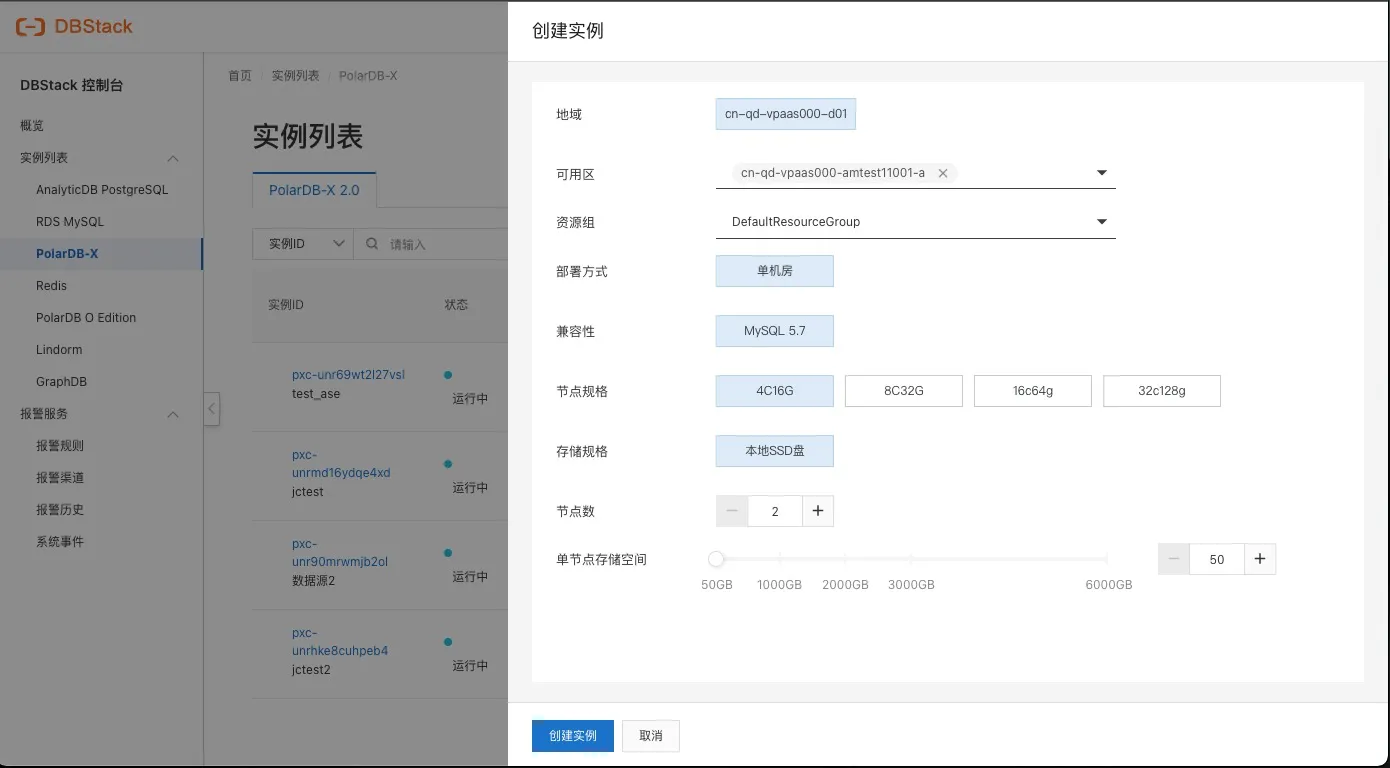The image size is (1390, 768).
Task: Open GraphDB in sidebar
Action: pos(61,381)
